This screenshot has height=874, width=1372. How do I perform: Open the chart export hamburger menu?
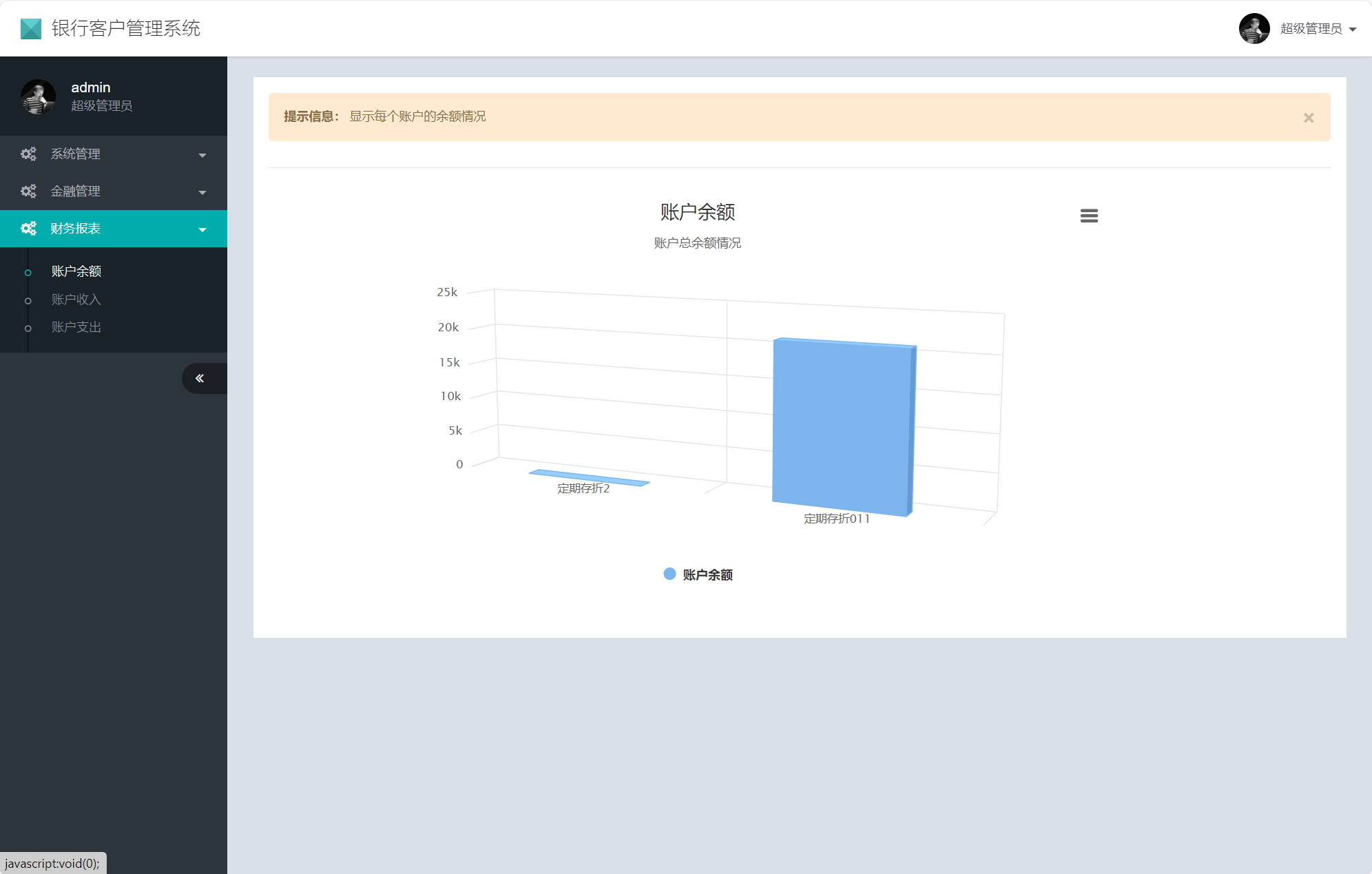click(x=1089, y=216)
